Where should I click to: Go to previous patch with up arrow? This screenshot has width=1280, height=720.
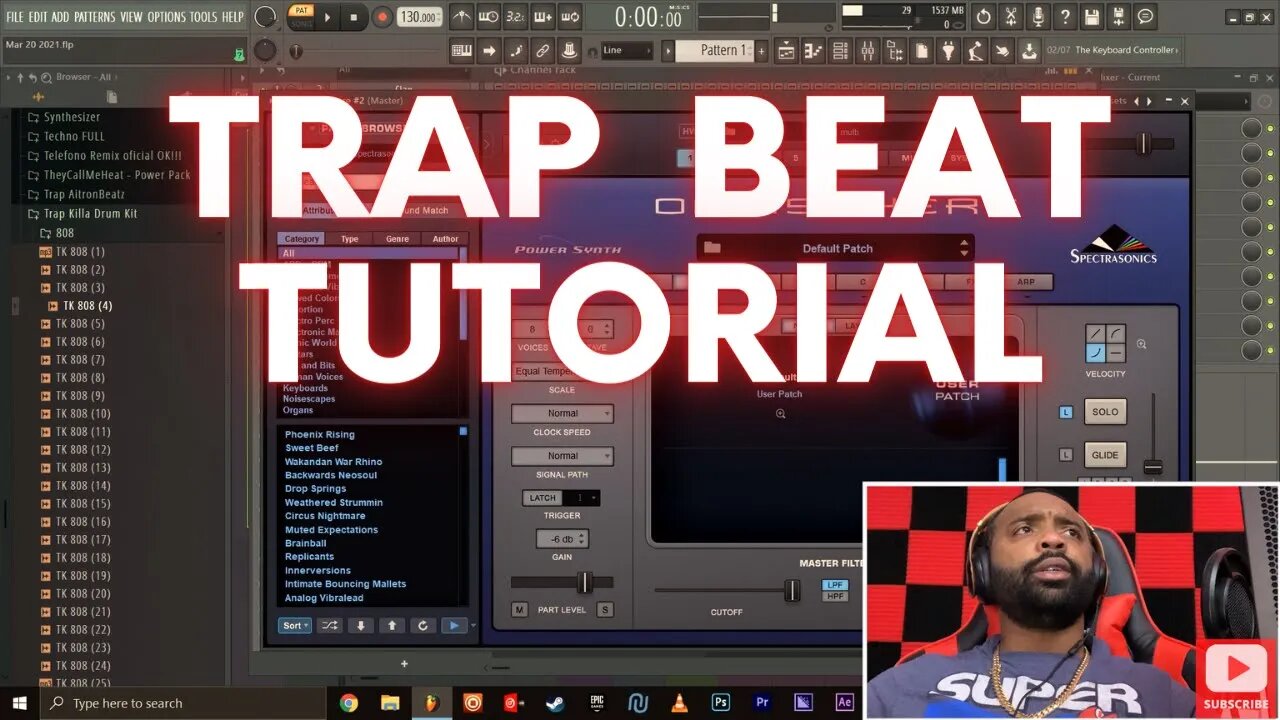click(392, 625)
